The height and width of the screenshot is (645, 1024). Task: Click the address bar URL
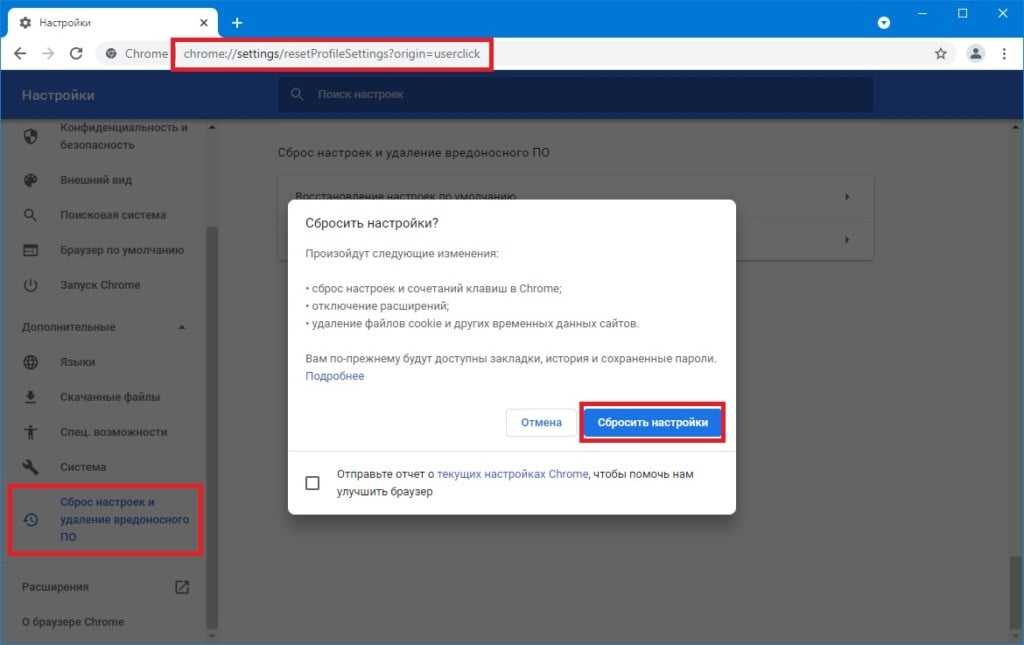click(332, 54)
